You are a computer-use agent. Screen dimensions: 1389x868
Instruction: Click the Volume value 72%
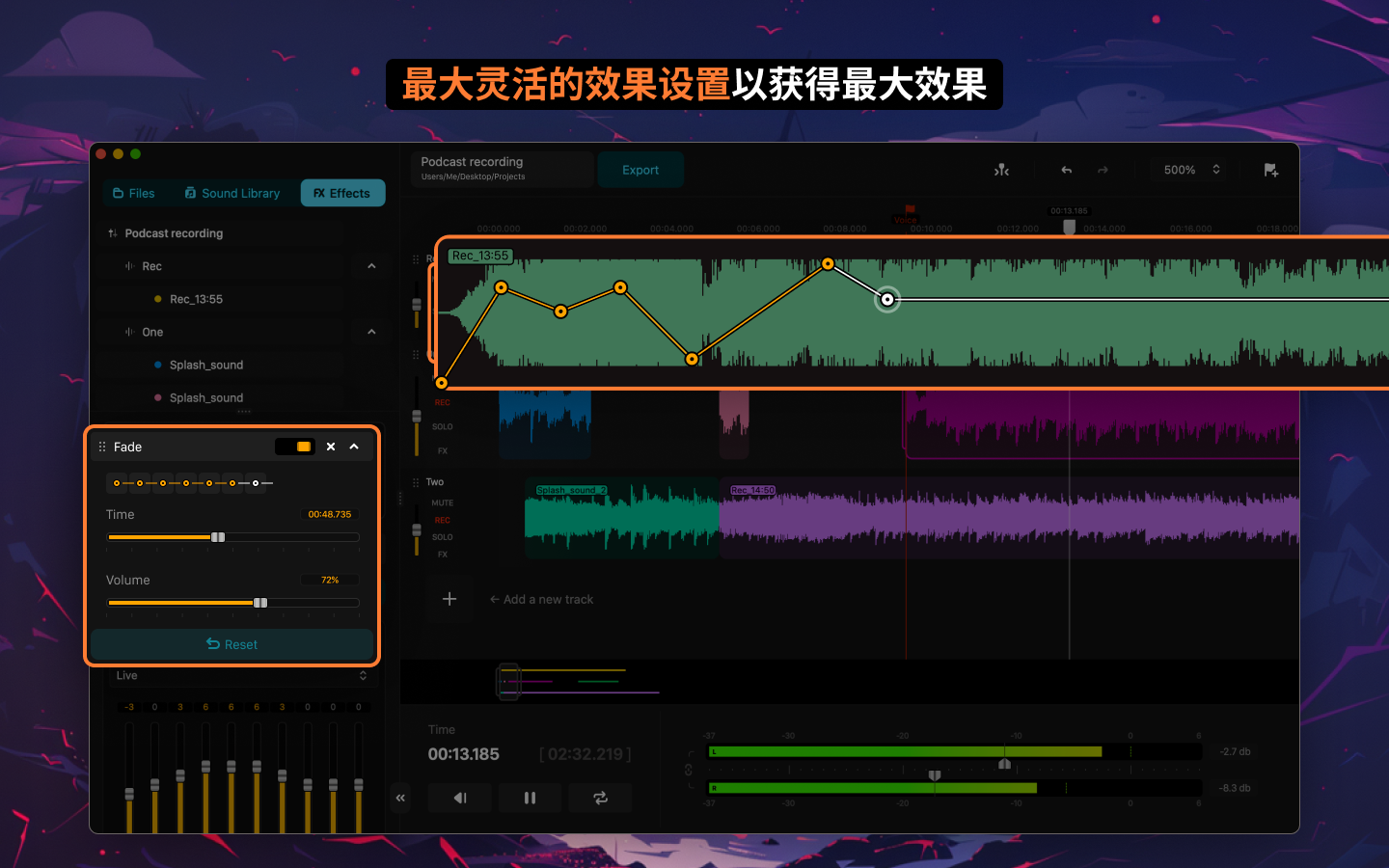[330, 580]
